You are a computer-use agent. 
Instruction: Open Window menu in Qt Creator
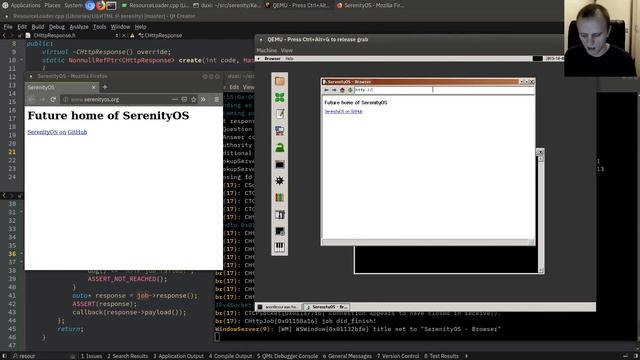(x=120, y=27)
